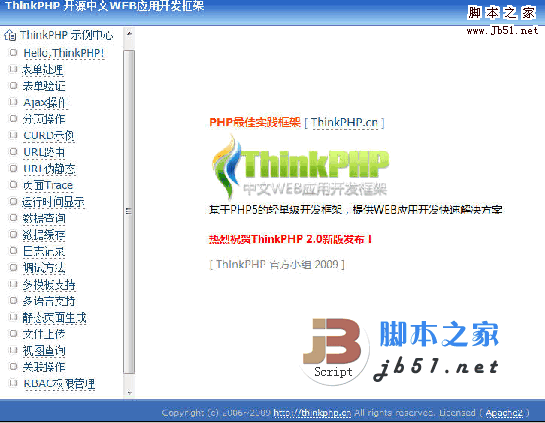The width and height of the screenshot is (545, 423).
Task: Select the 视图查询 link
Action: pos(44,350)
